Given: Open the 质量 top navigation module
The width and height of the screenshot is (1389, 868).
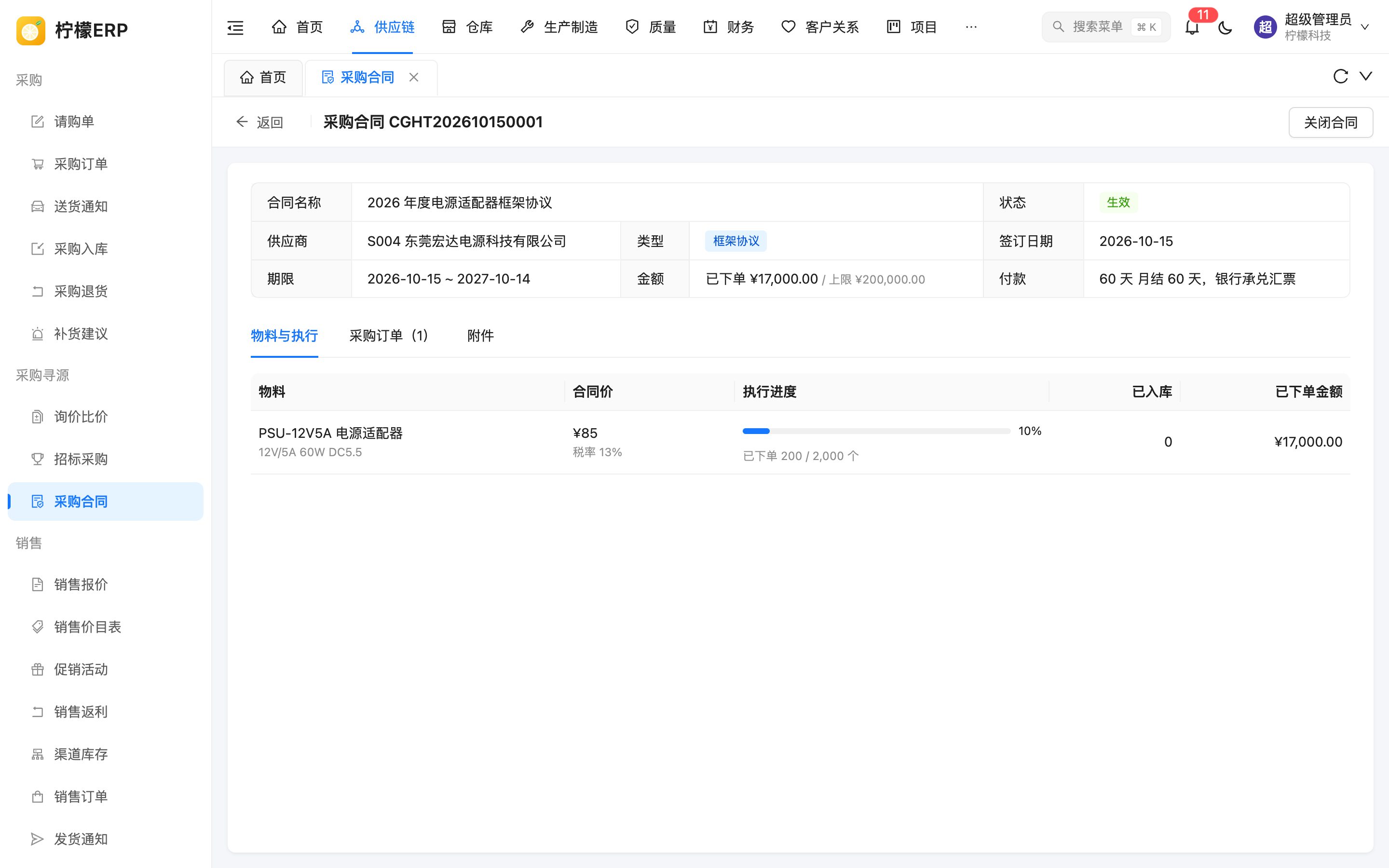Looking at the screenshot, I should click(651, 27).
